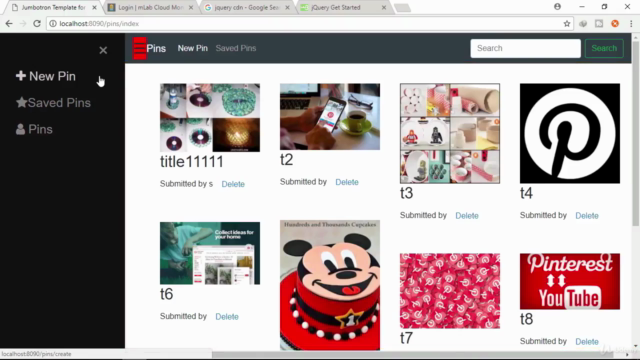Click the green Search button

pyautogui.click(x=604, y=48)
